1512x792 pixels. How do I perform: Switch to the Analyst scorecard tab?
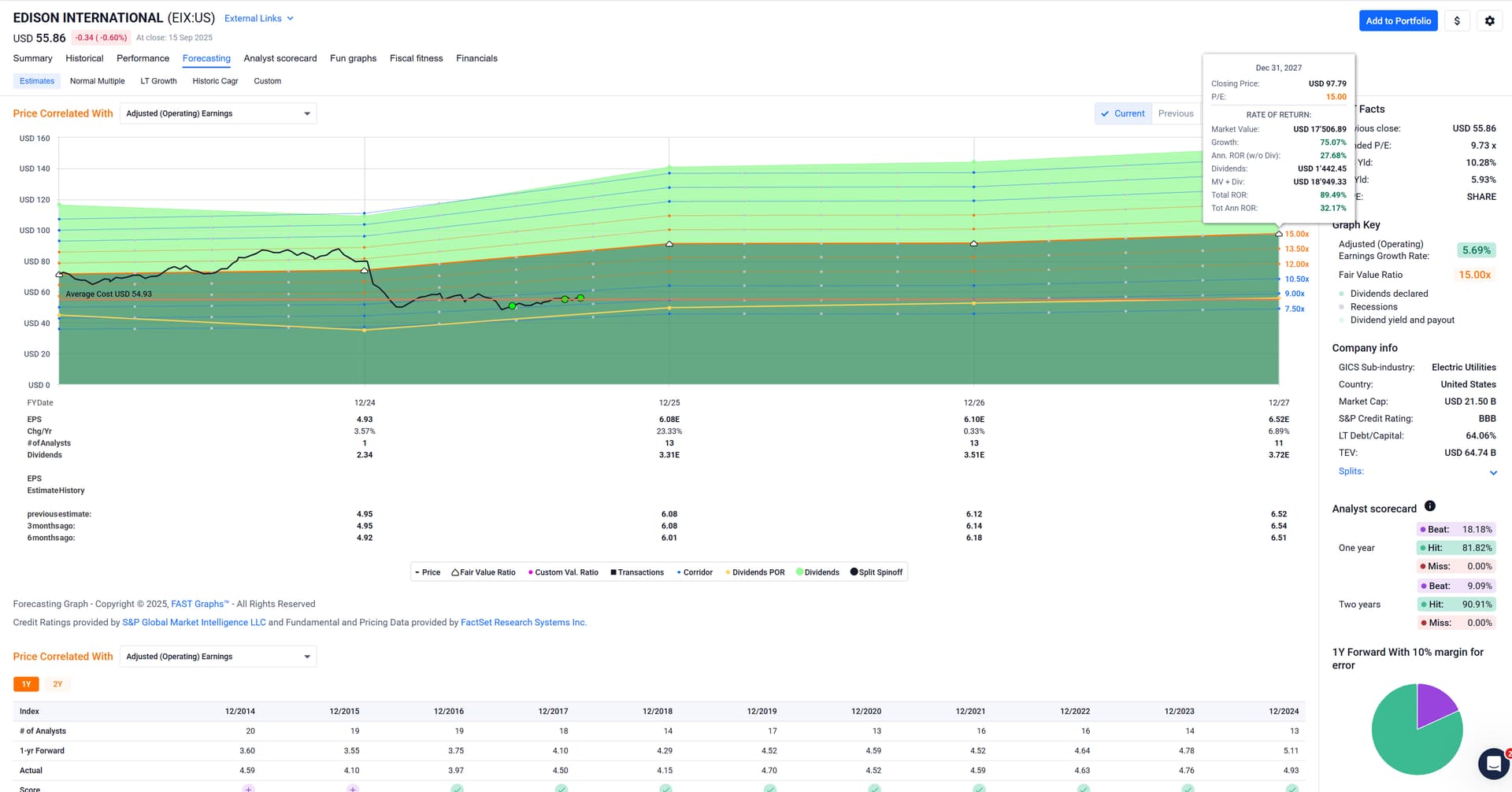(280, 58)
